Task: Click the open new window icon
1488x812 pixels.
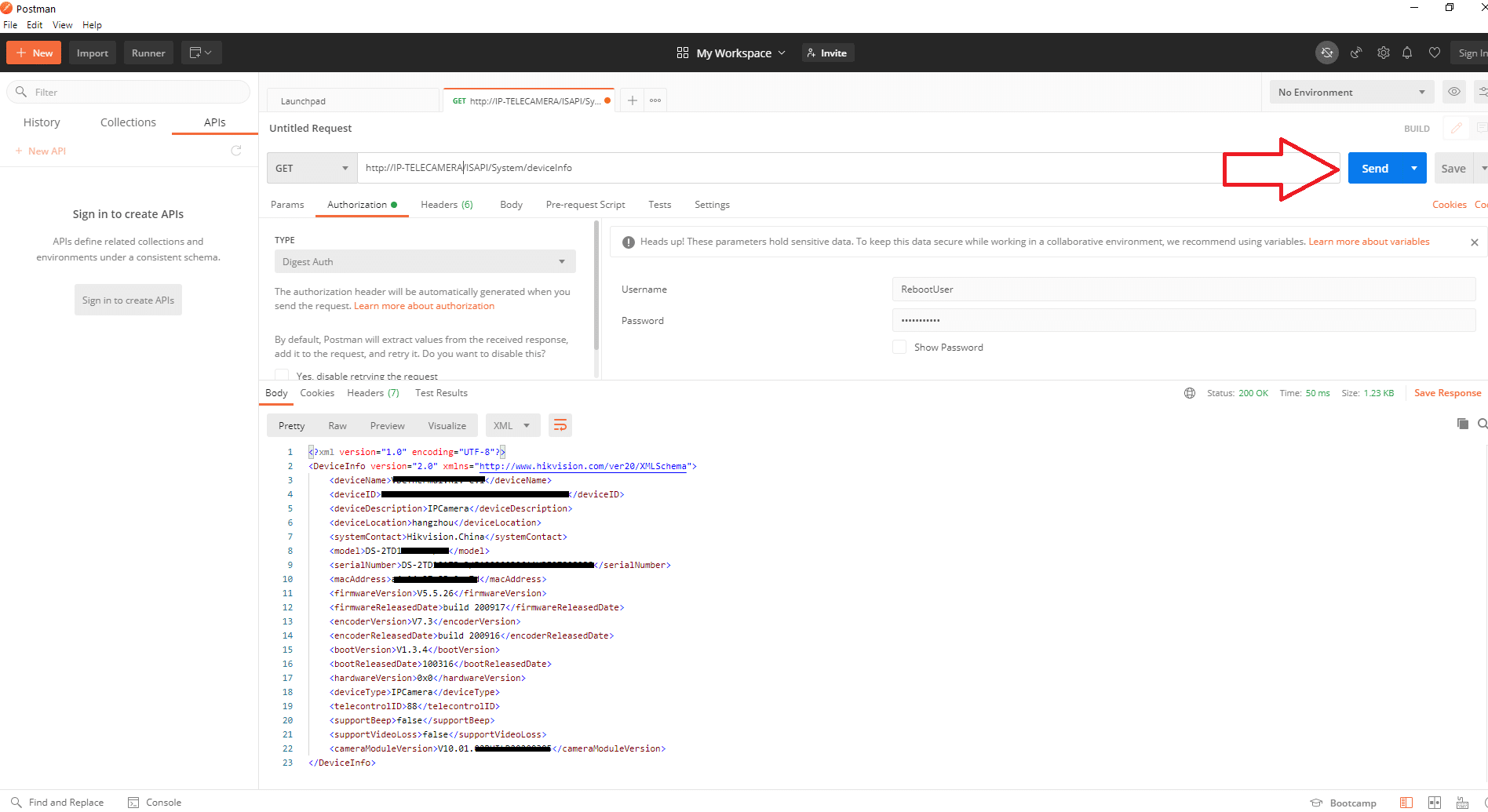Action: pos(201,53)
